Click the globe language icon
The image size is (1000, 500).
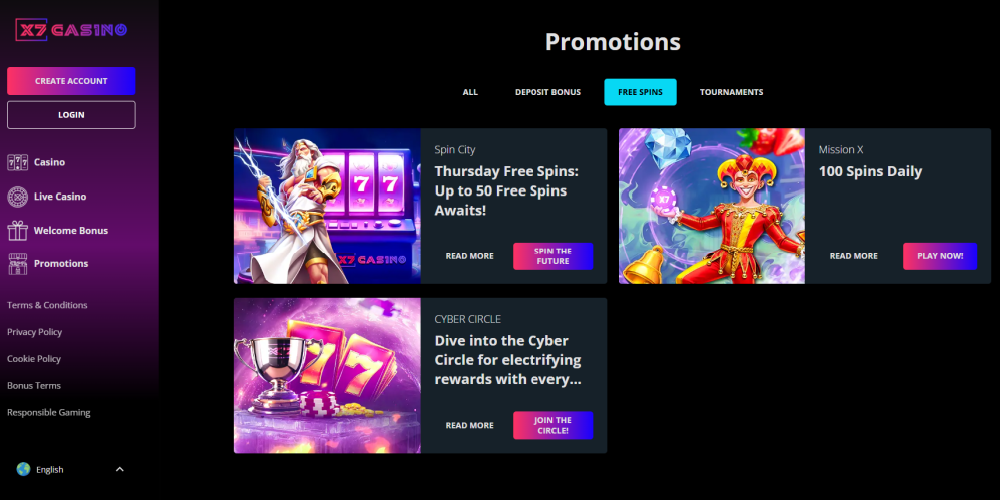point(24,469)
